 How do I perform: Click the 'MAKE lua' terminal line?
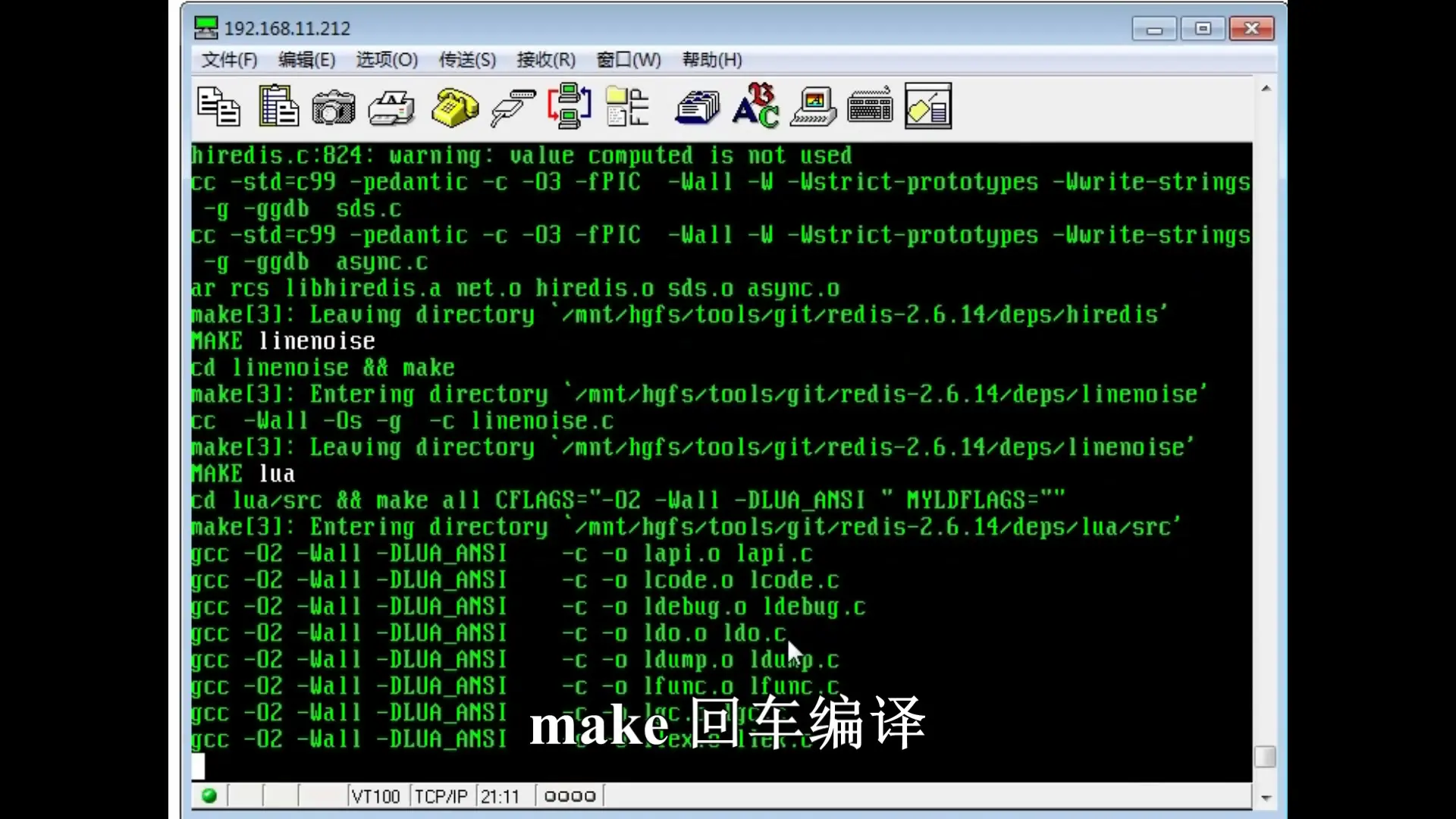(x=243, y=474)
